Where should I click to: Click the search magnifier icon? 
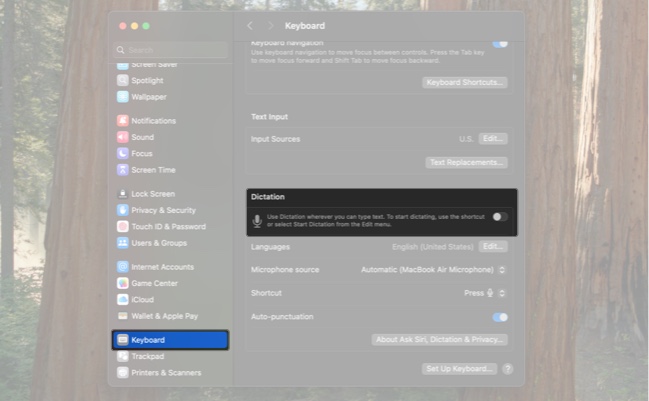120,50
